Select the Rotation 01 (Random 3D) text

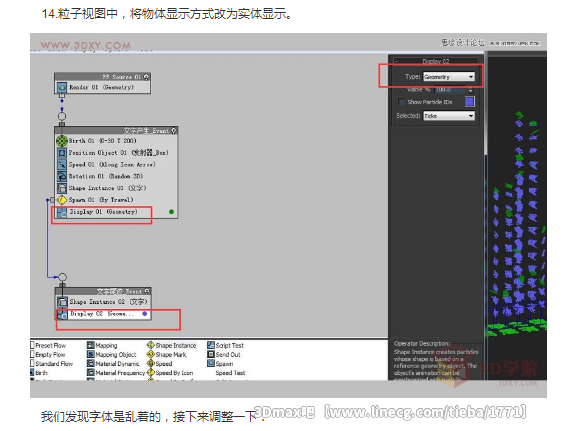pos(106,176)
